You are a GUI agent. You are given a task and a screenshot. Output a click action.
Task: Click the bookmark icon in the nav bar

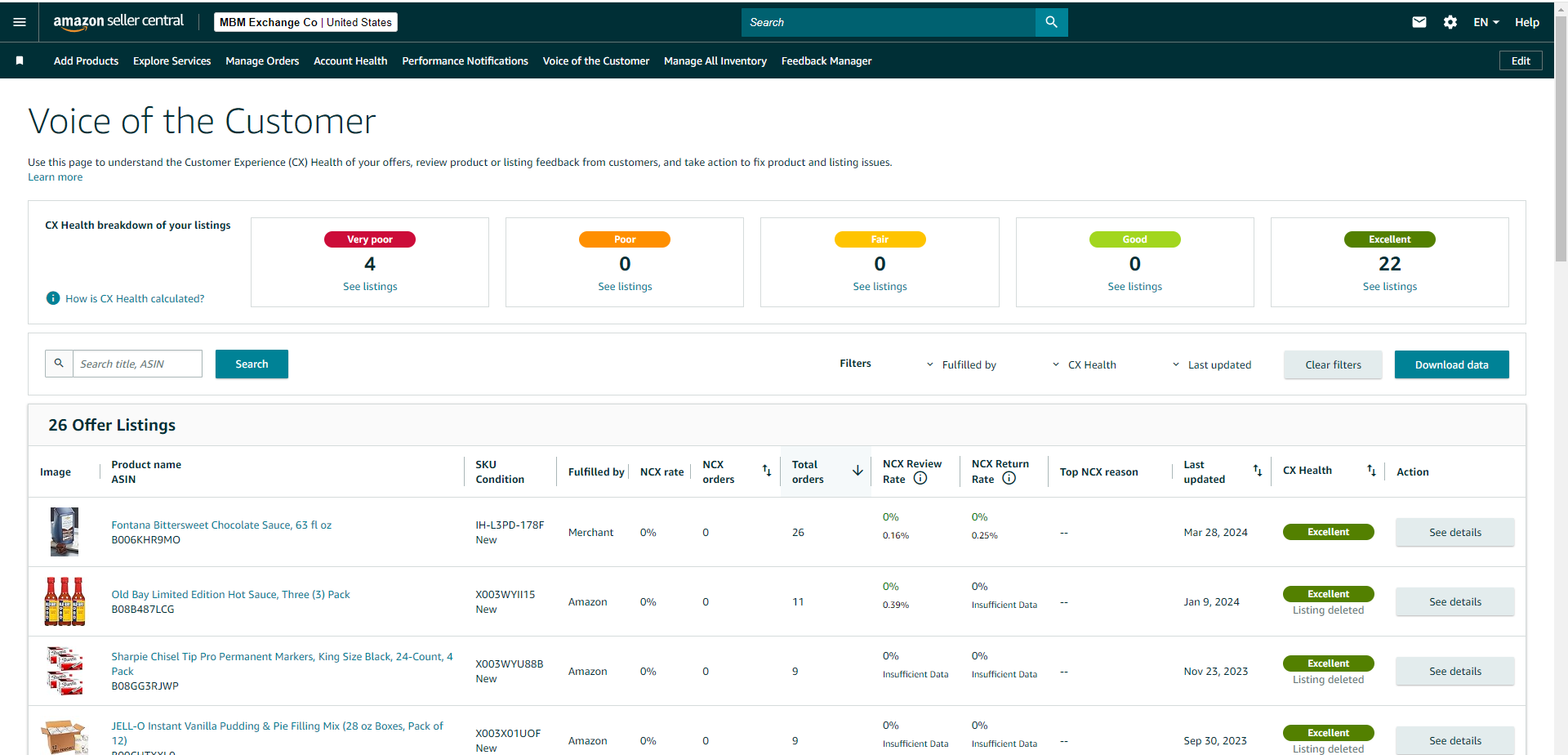click(x=20, y=60)
